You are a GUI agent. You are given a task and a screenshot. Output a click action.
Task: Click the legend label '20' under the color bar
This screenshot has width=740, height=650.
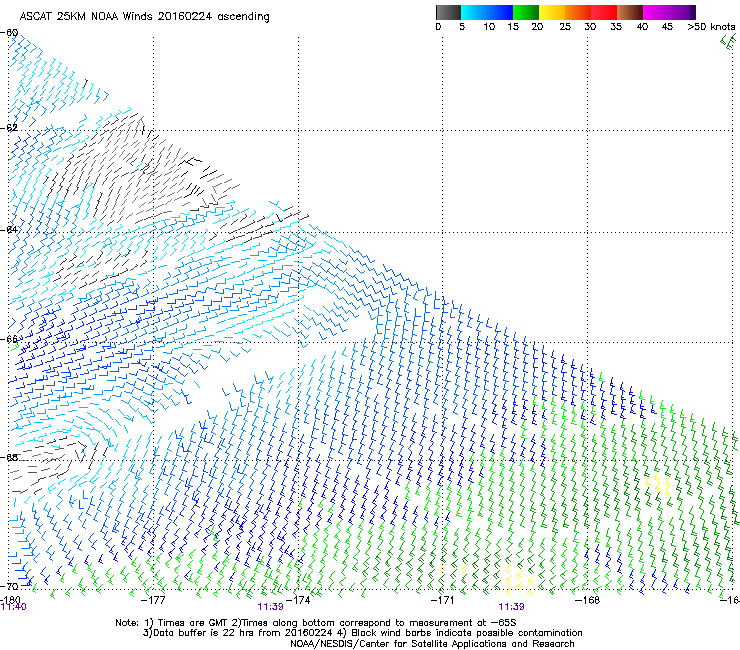point(537,27)
